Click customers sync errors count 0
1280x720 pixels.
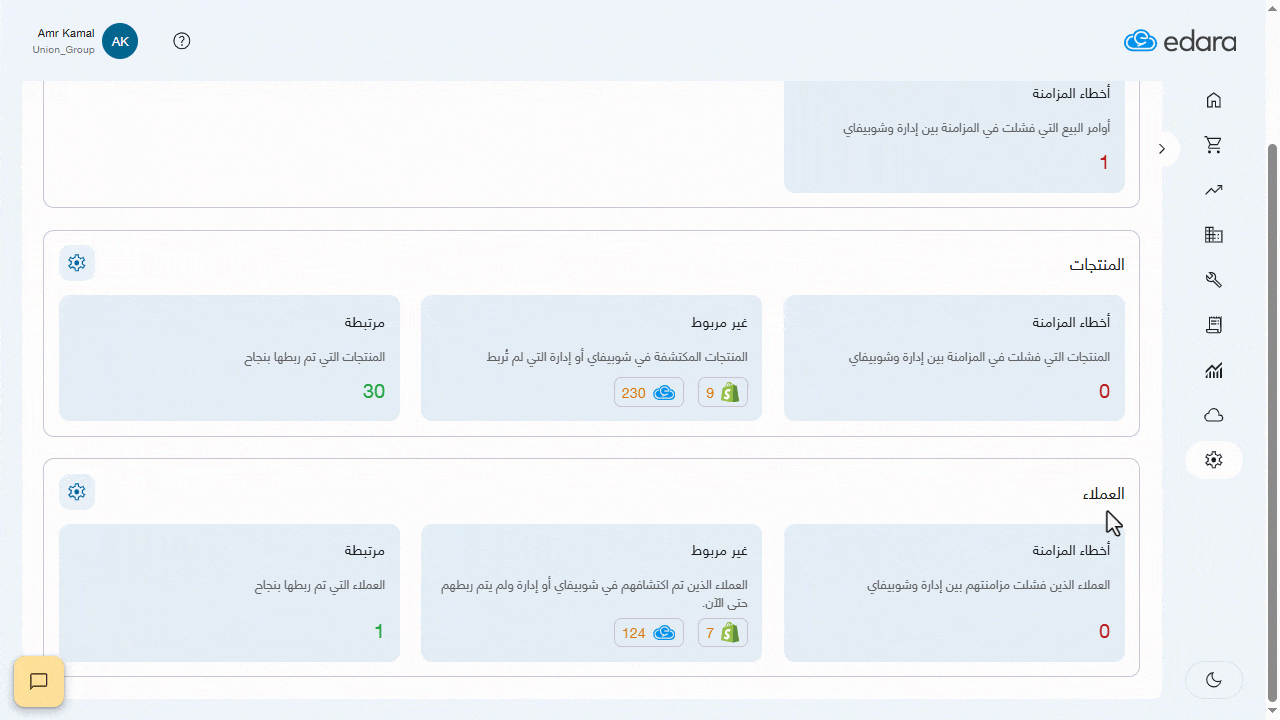1104,632
